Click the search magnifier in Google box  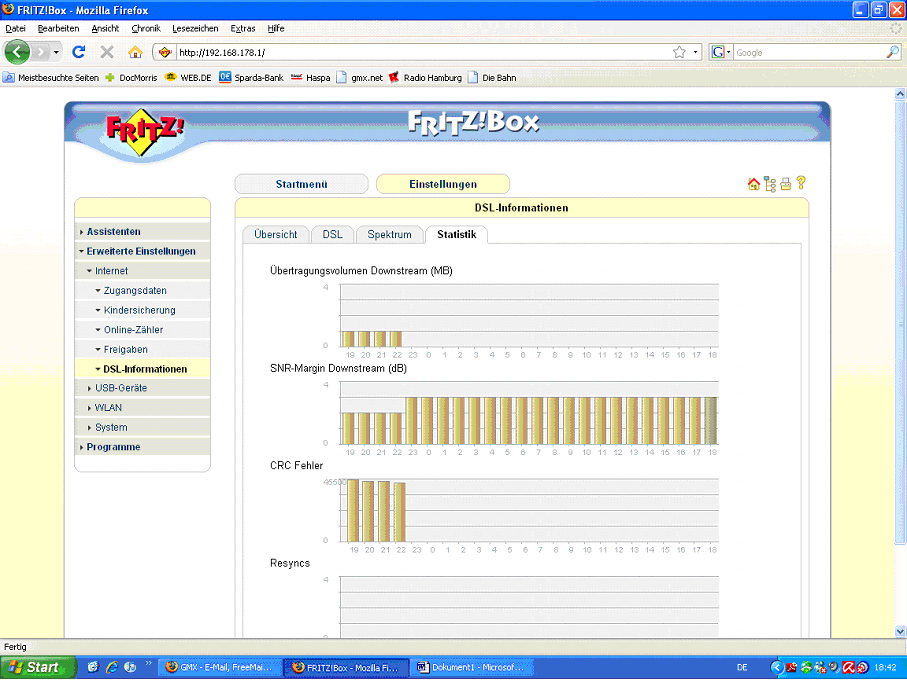pyautogui.click(x=892, y=52)
